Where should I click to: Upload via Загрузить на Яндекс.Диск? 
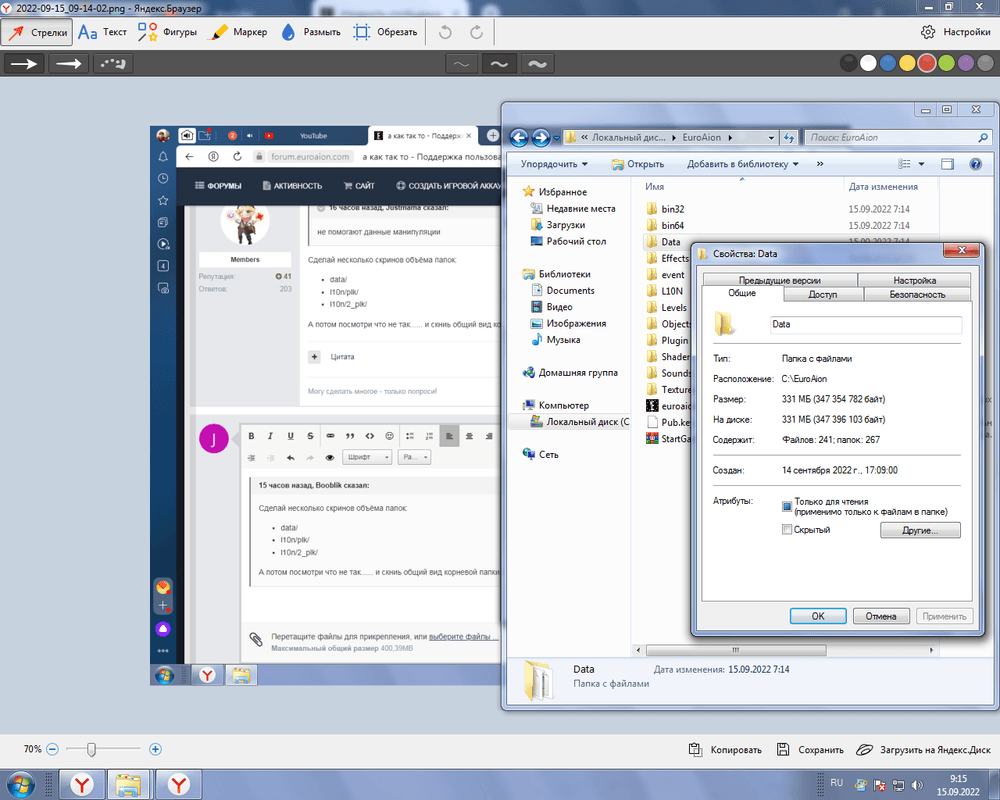tap(924, 749)
